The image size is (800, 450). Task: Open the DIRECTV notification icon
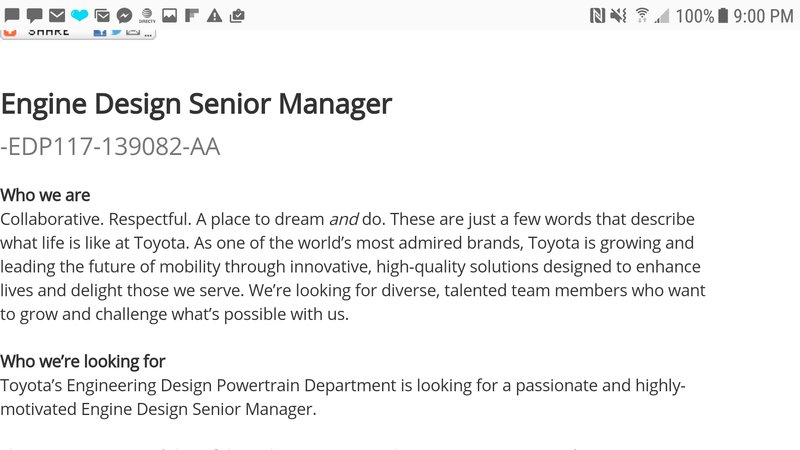pyautogui.click(x=147, y=16)
